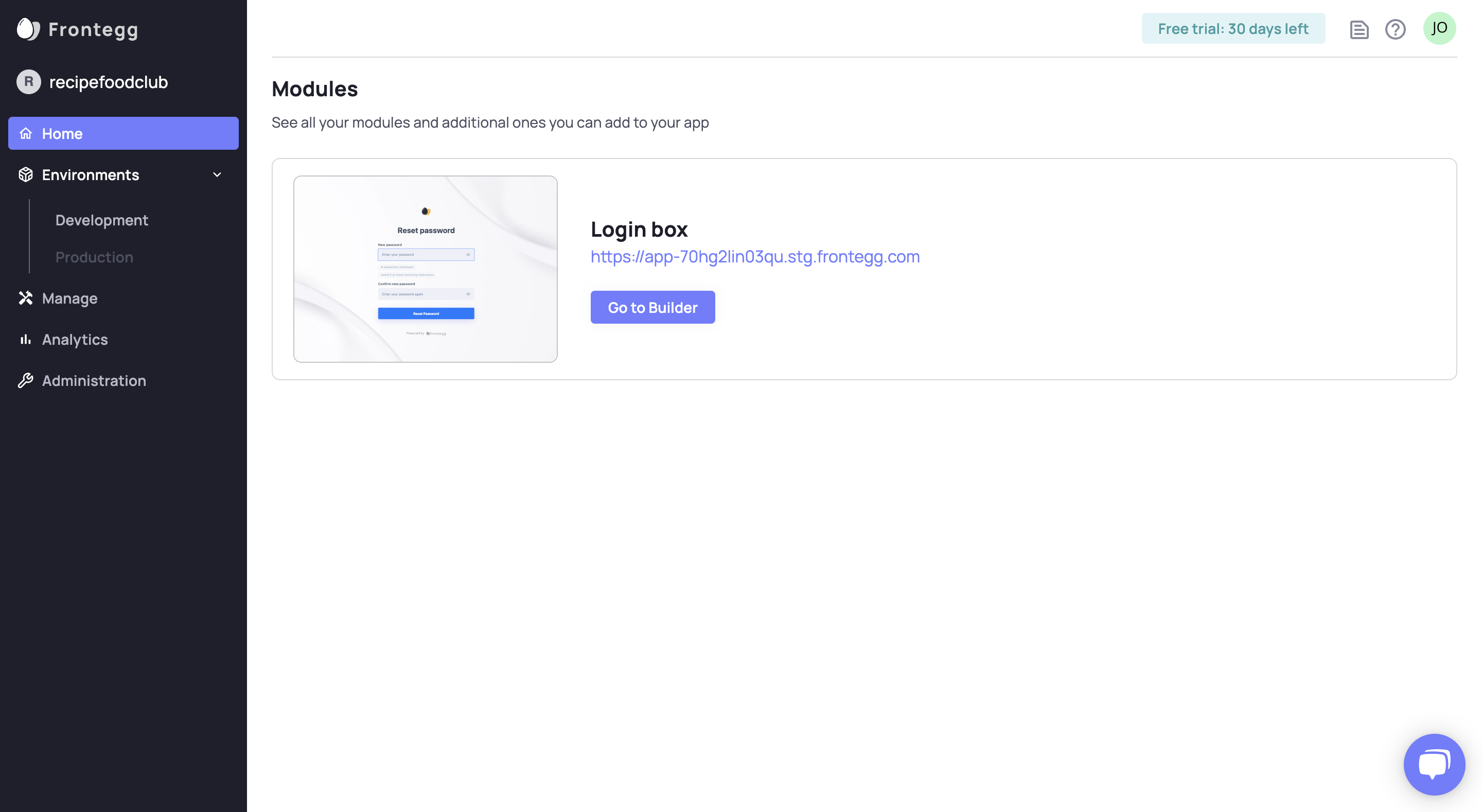
Task: Open the Manage menu item
Action: click(69, 298)
